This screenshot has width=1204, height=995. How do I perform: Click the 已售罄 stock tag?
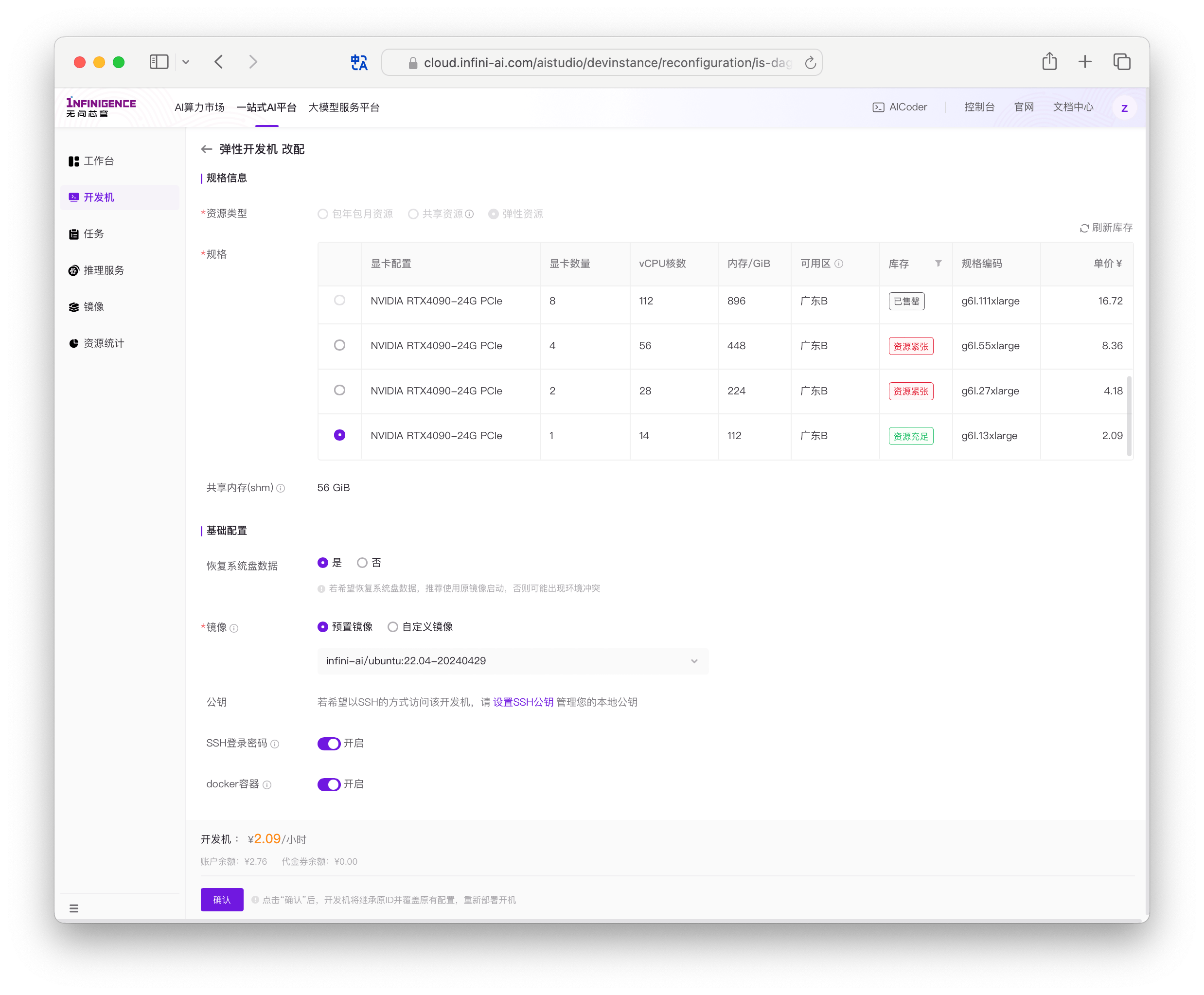click(906, 302)
